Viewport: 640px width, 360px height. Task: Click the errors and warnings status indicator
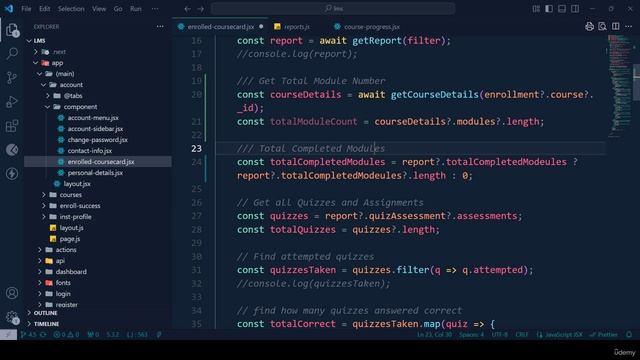click(67, 335)
